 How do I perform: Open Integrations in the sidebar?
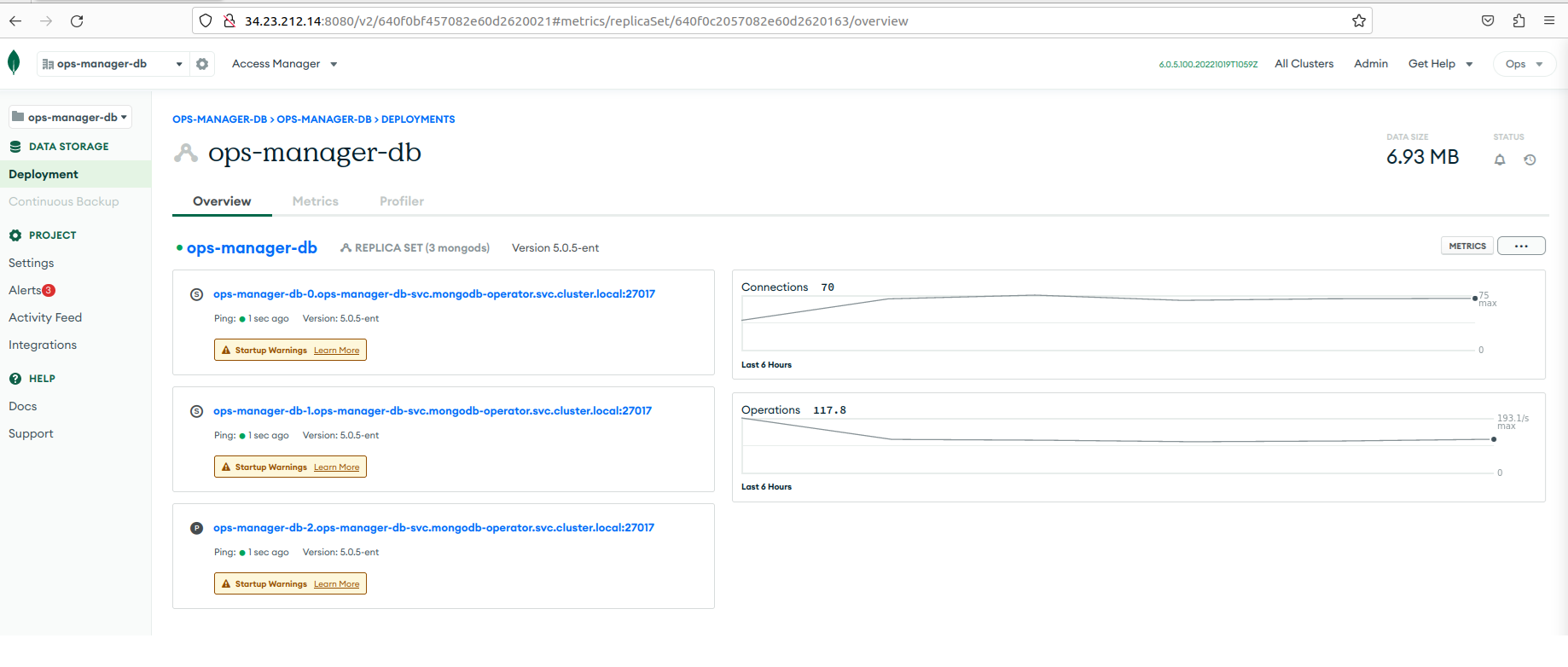coord(43,345)
